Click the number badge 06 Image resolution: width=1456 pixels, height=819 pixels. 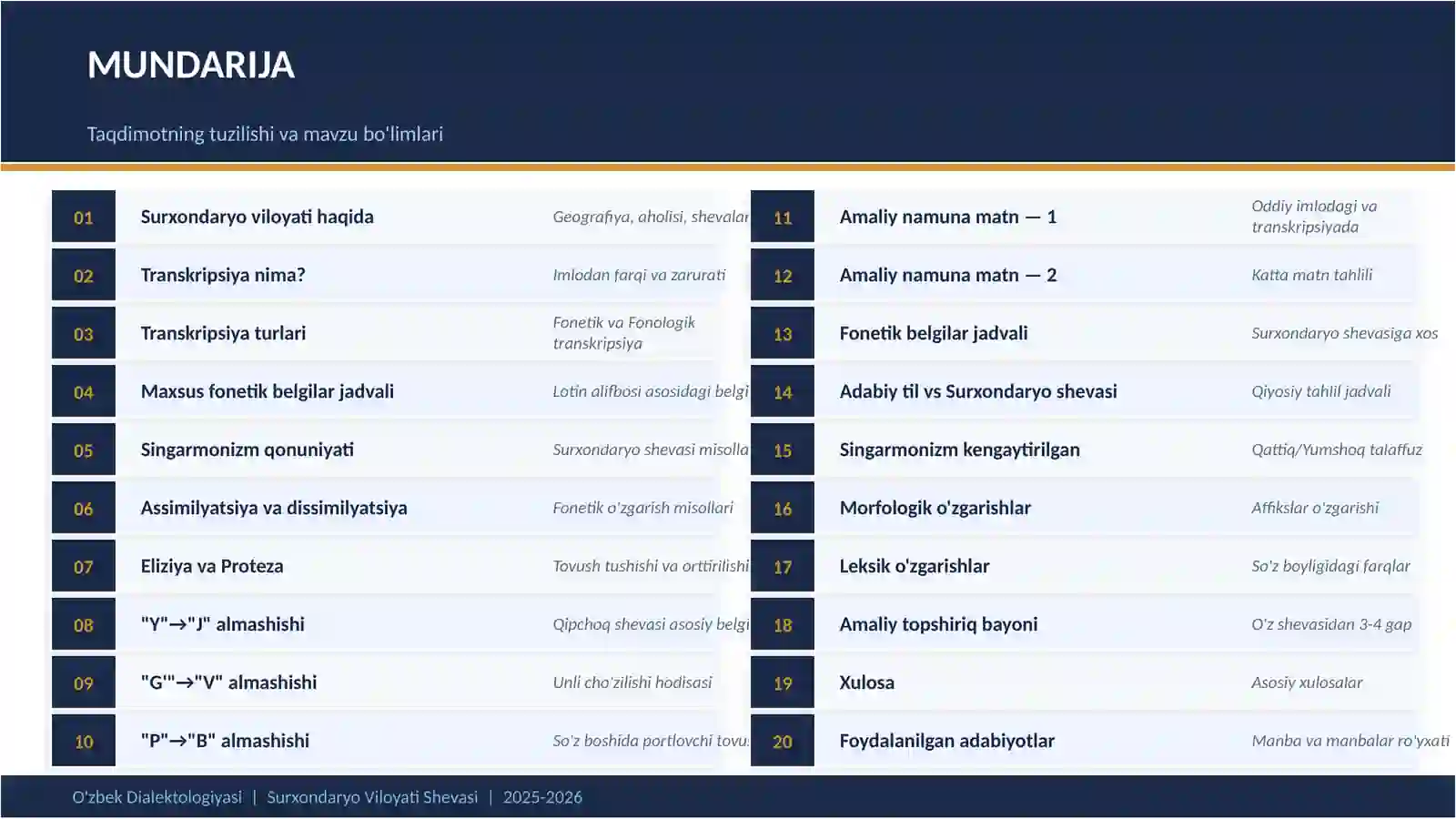coord(84,508)
